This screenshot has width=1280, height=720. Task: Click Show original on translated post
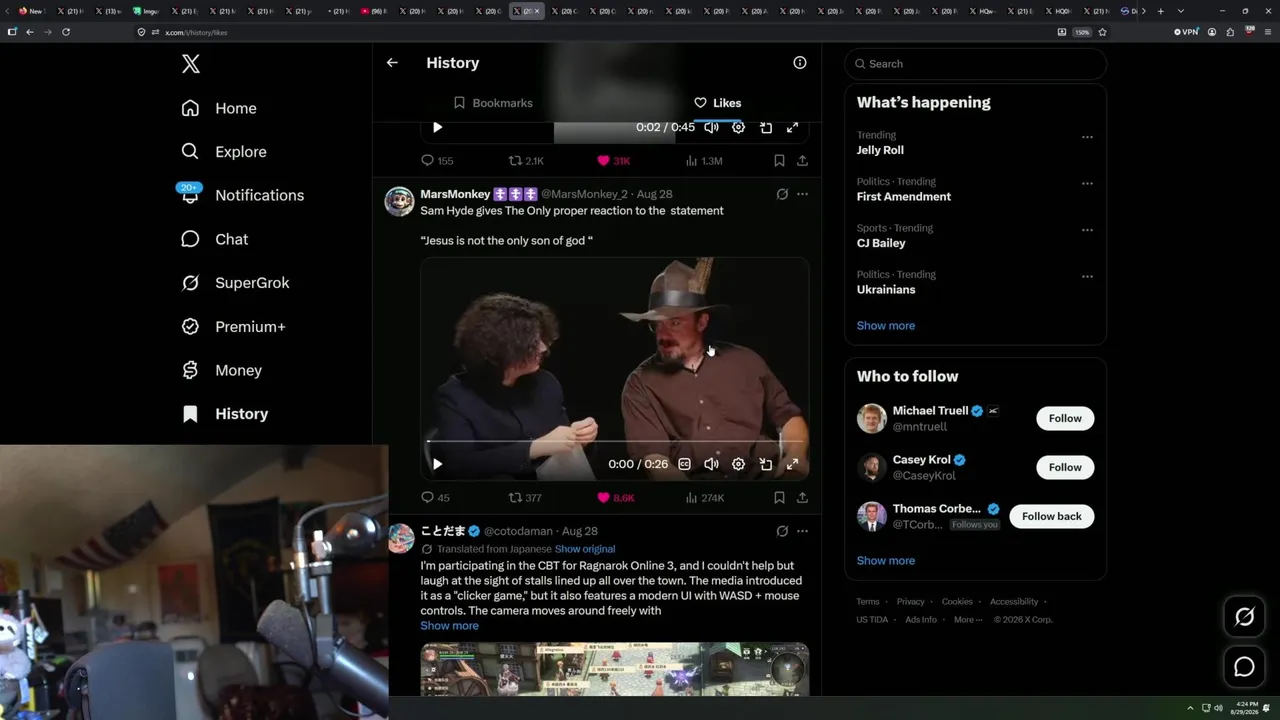click(585, 549)
